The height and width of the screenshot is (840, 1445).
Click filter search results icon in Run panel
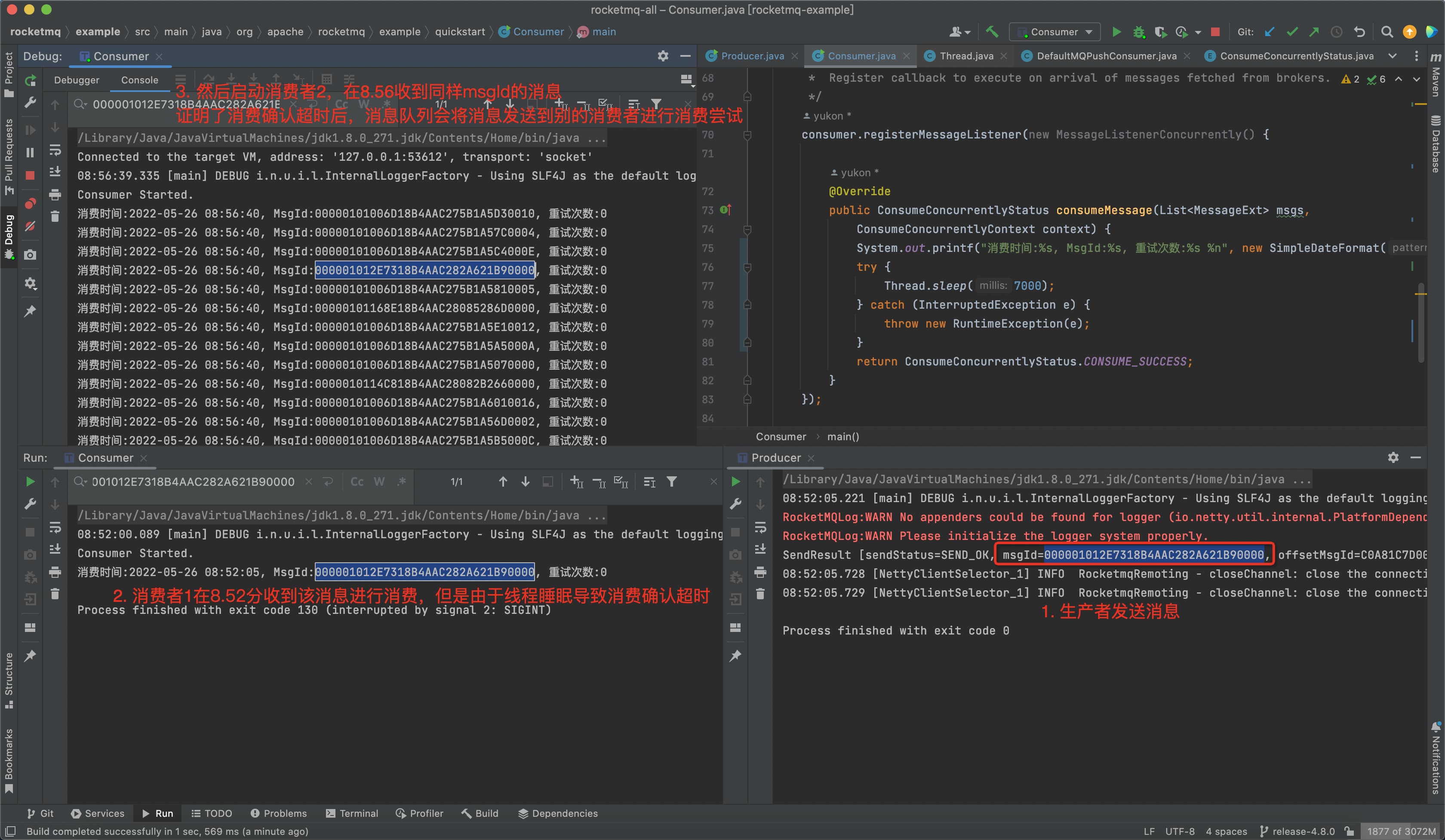coord(671,482)
